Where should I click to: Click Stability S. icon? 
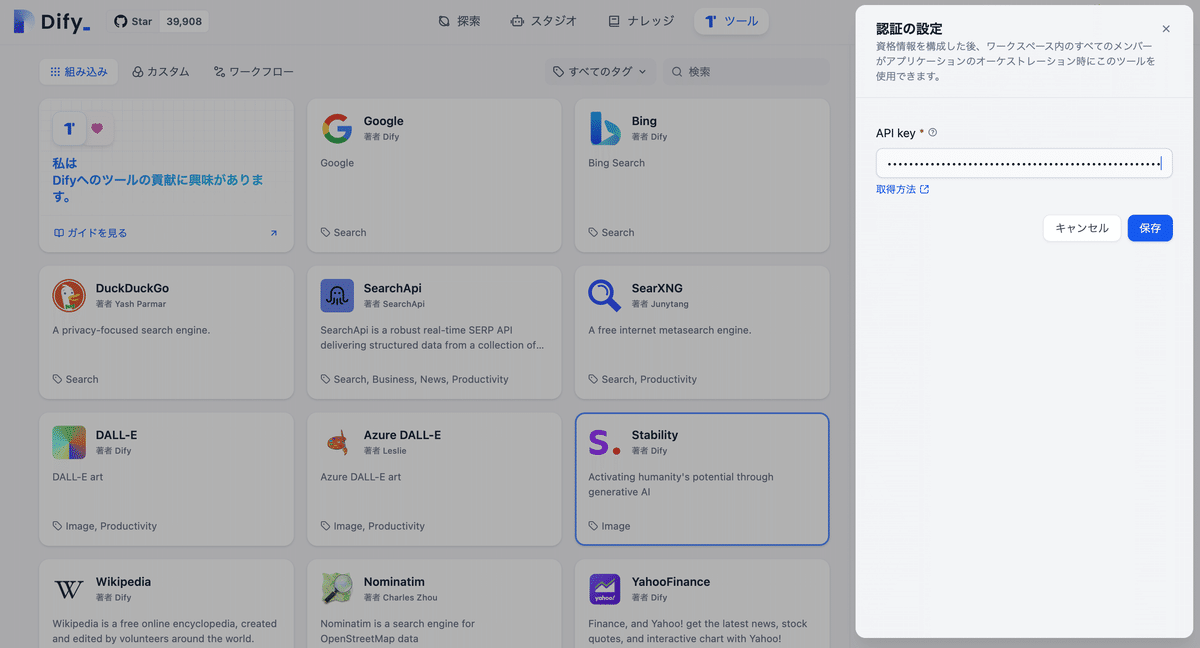605,442
